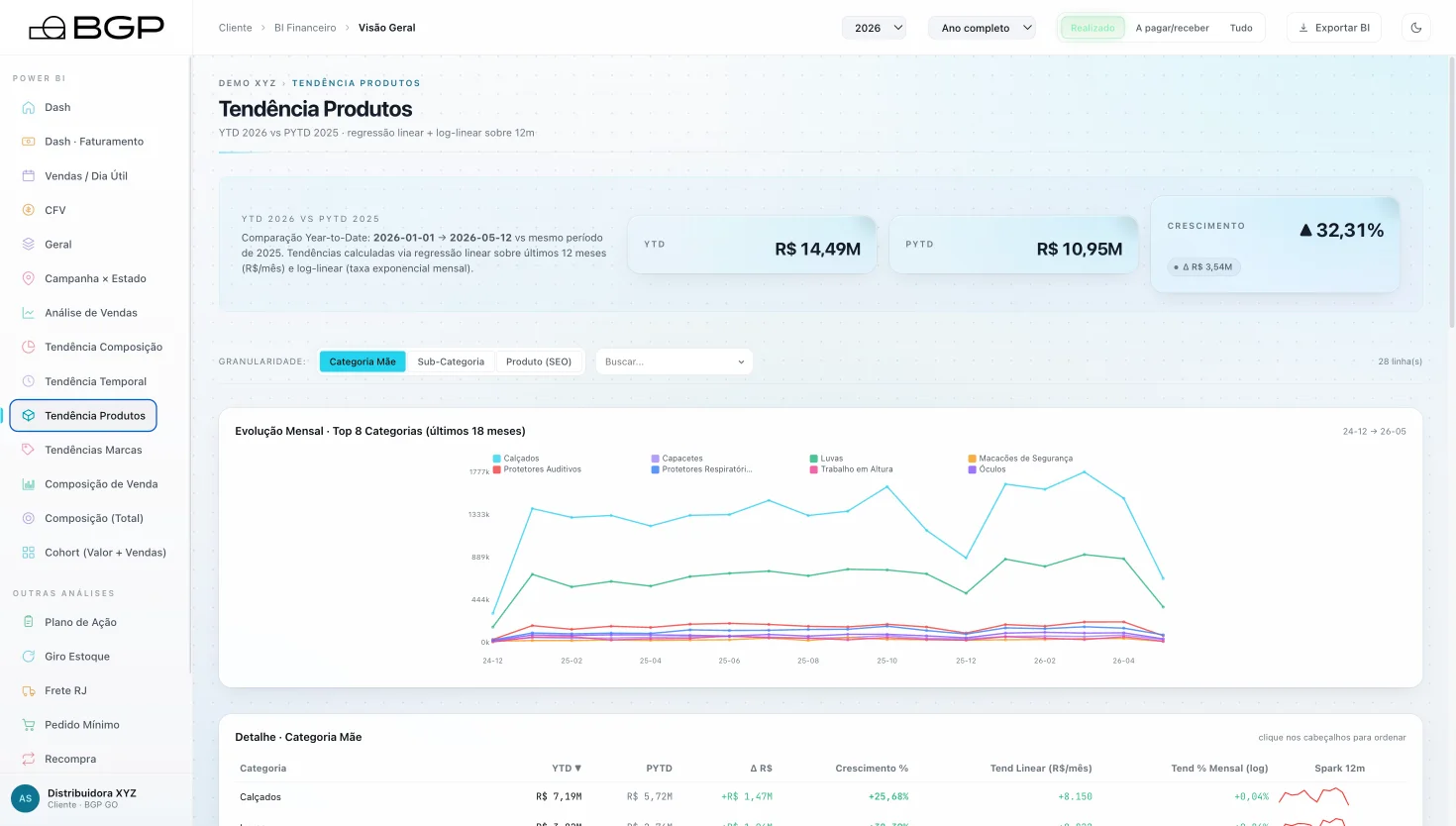The image size is (1456, 826).
Task: Open Tendência Temporal menu item
Action: [95, 381]
